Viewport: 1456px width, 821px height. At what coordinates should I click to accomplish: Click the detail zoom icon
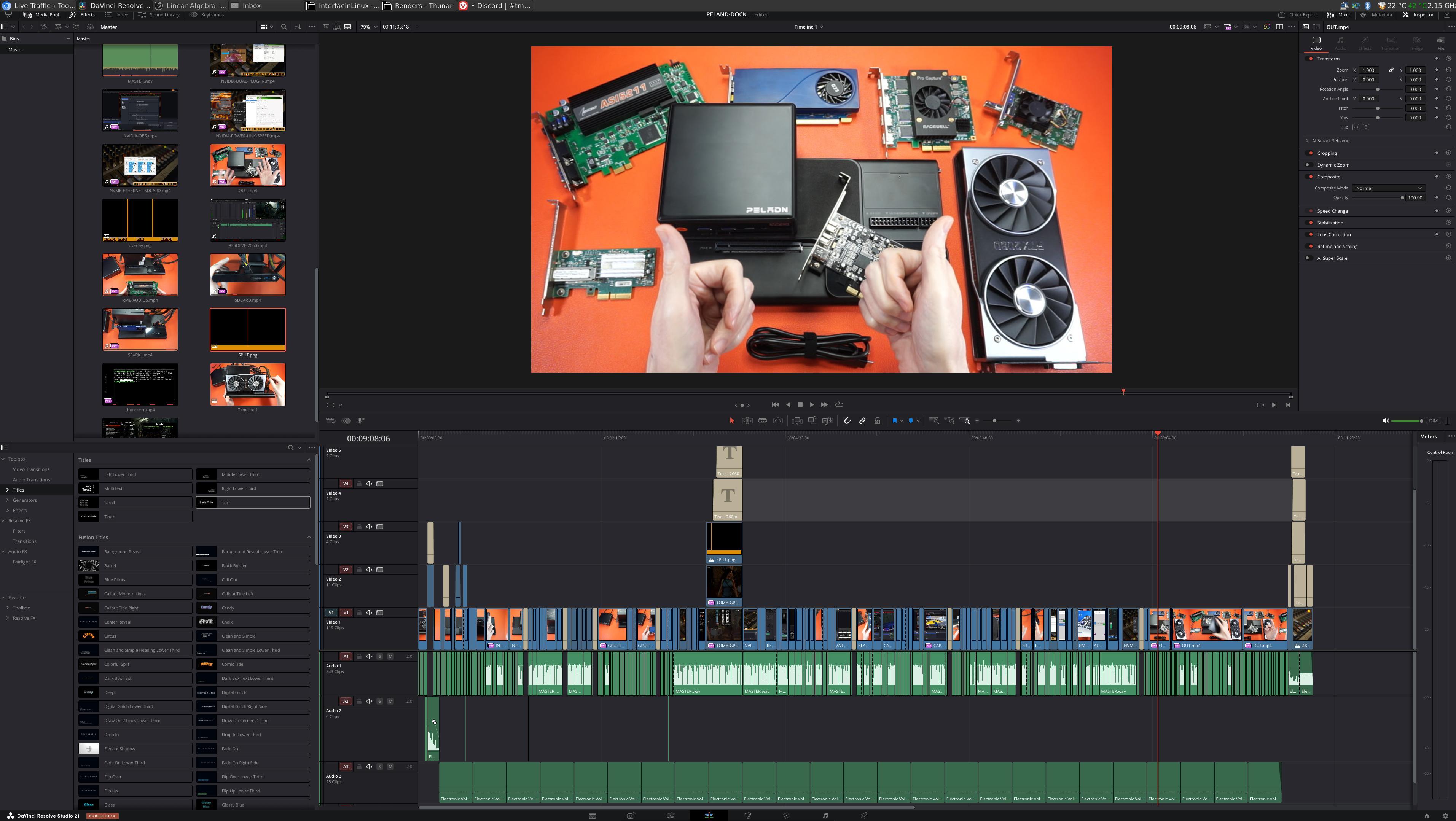coord(949,421)
